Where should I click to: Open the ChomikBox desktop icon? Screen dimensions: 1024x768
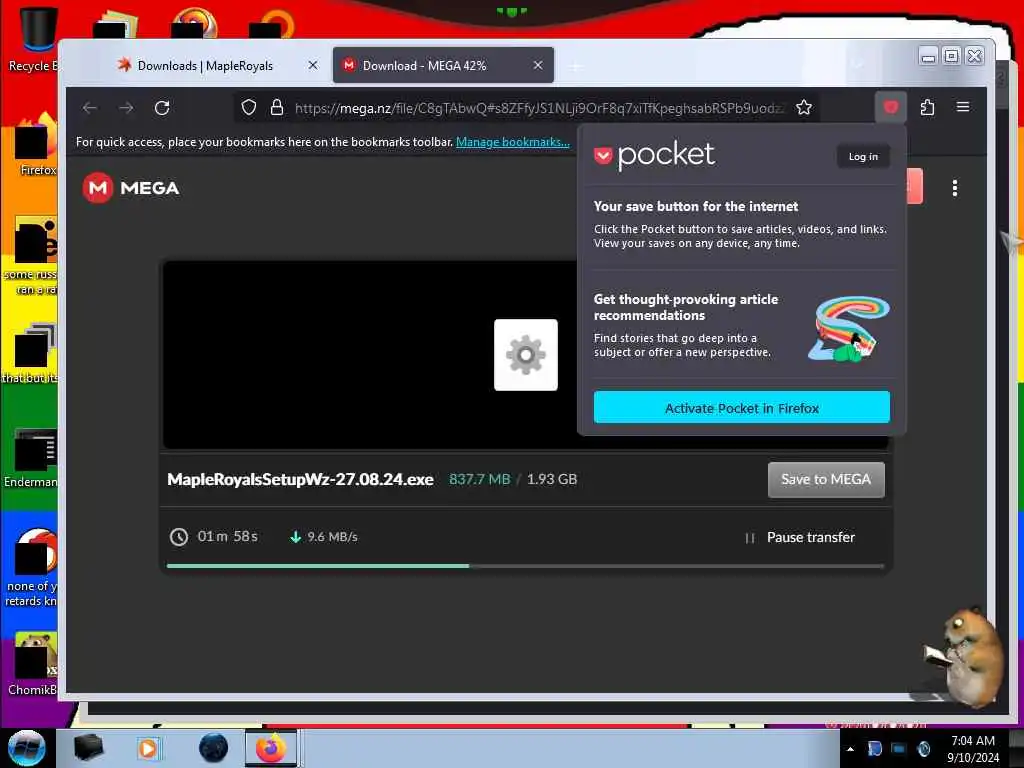[33, 664]
